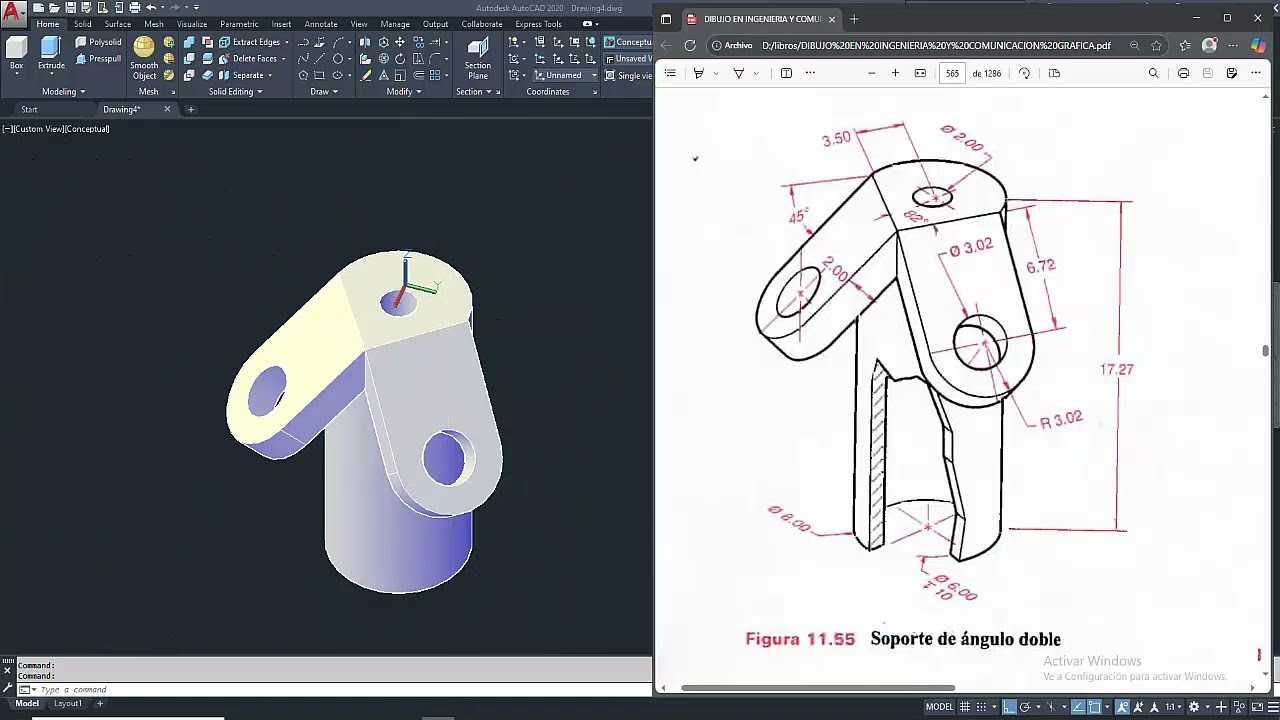Toggle 2D object snap
The width and height of the screenshot is (1280, 720).
[1095, 707]
